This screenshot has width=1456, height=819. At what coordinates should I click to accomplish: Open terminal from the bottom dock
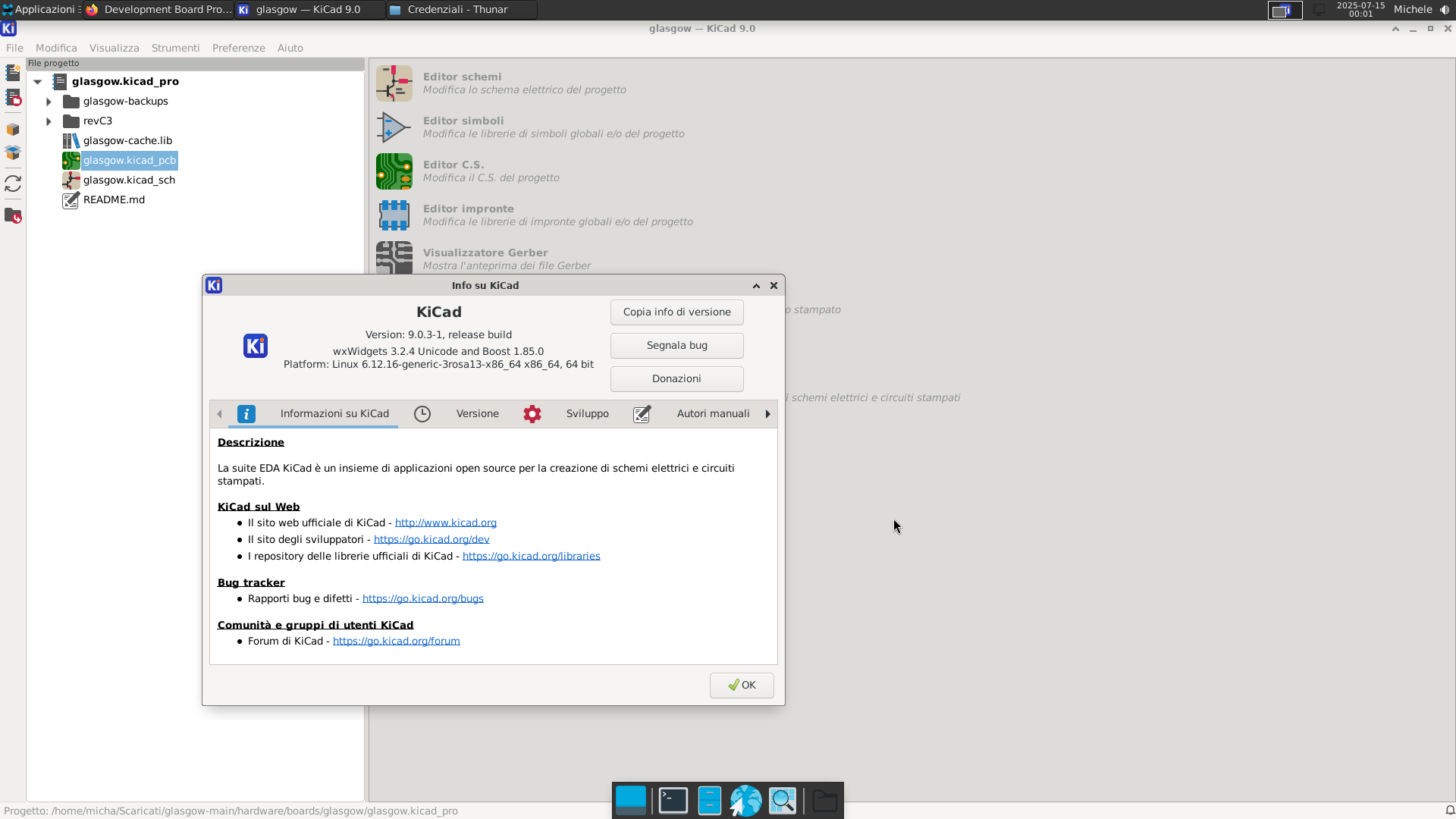pos(673,801)
